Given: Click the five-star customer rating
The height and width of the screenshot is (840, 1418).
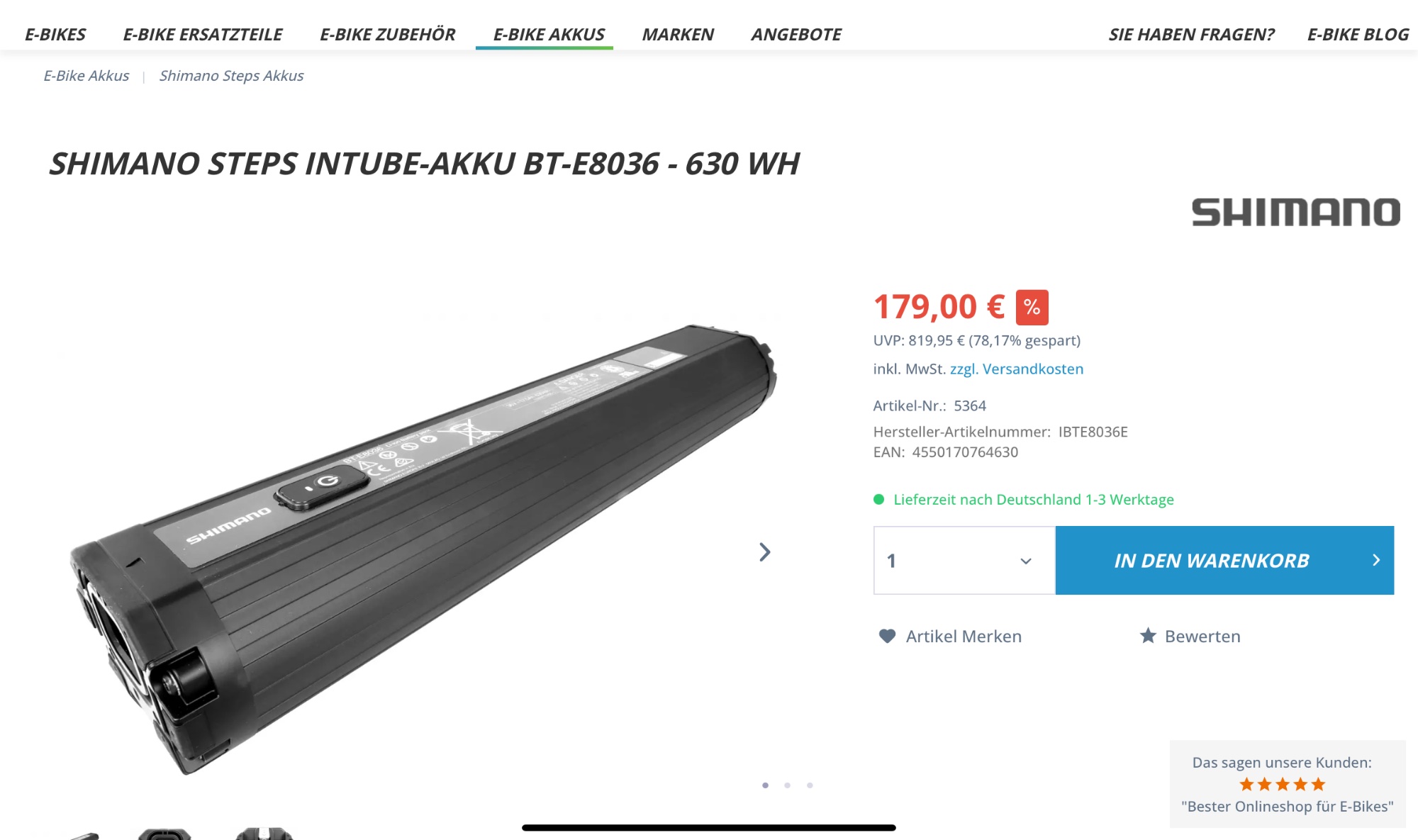Looking at the screenshot, I should click(x=1282, y=784).
